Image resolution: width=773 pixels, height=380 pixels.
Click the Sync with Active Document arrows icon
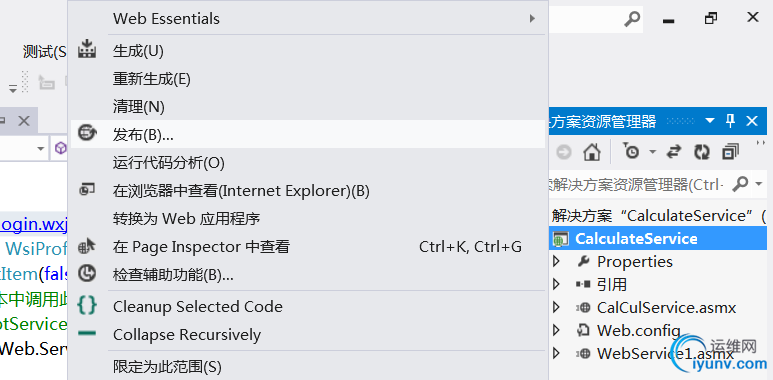pyautogui.click(x=673, y=152)
